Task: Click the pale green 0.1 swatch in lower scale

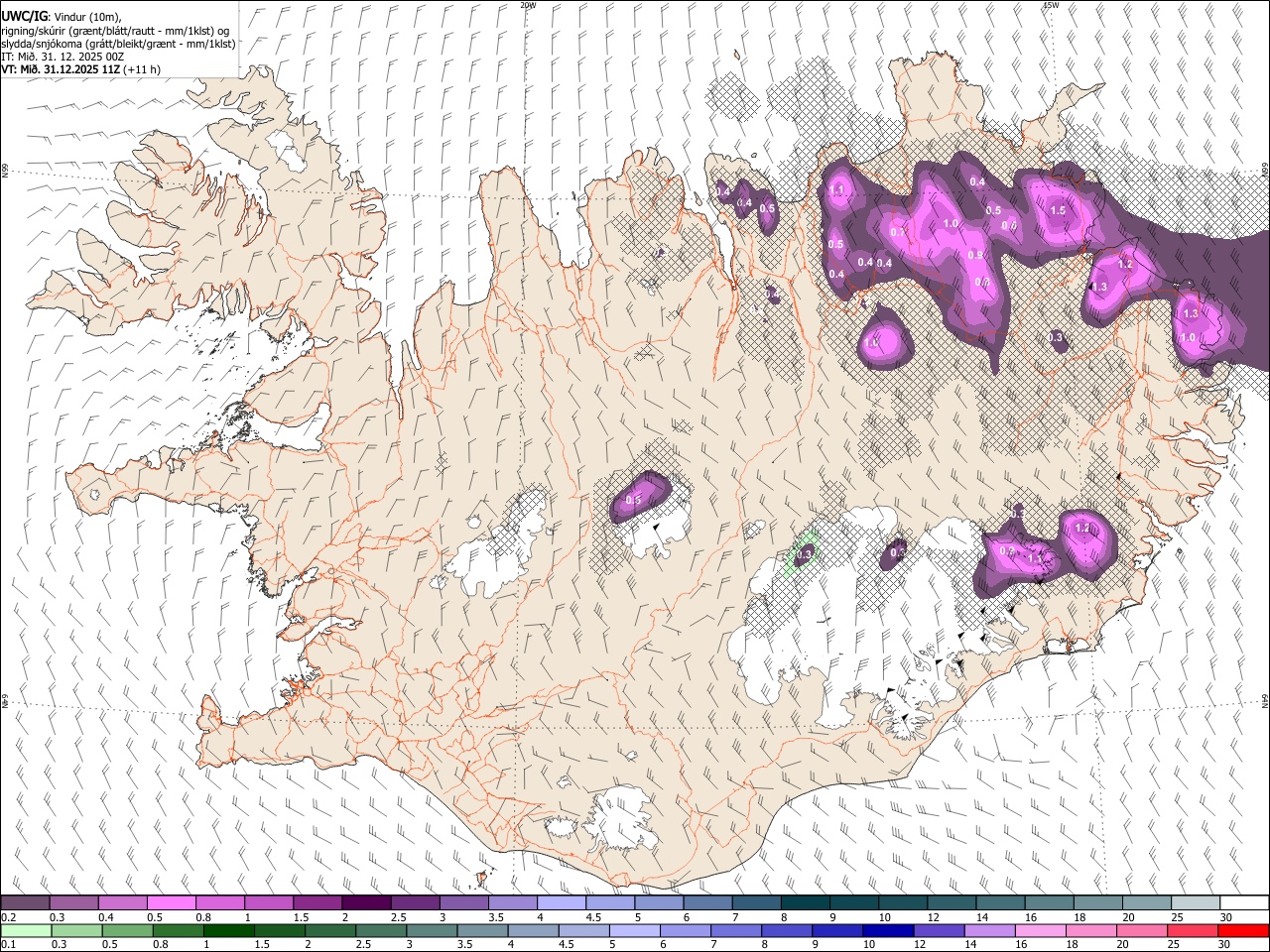Action: pyautogui.click(x=26, y=930)
